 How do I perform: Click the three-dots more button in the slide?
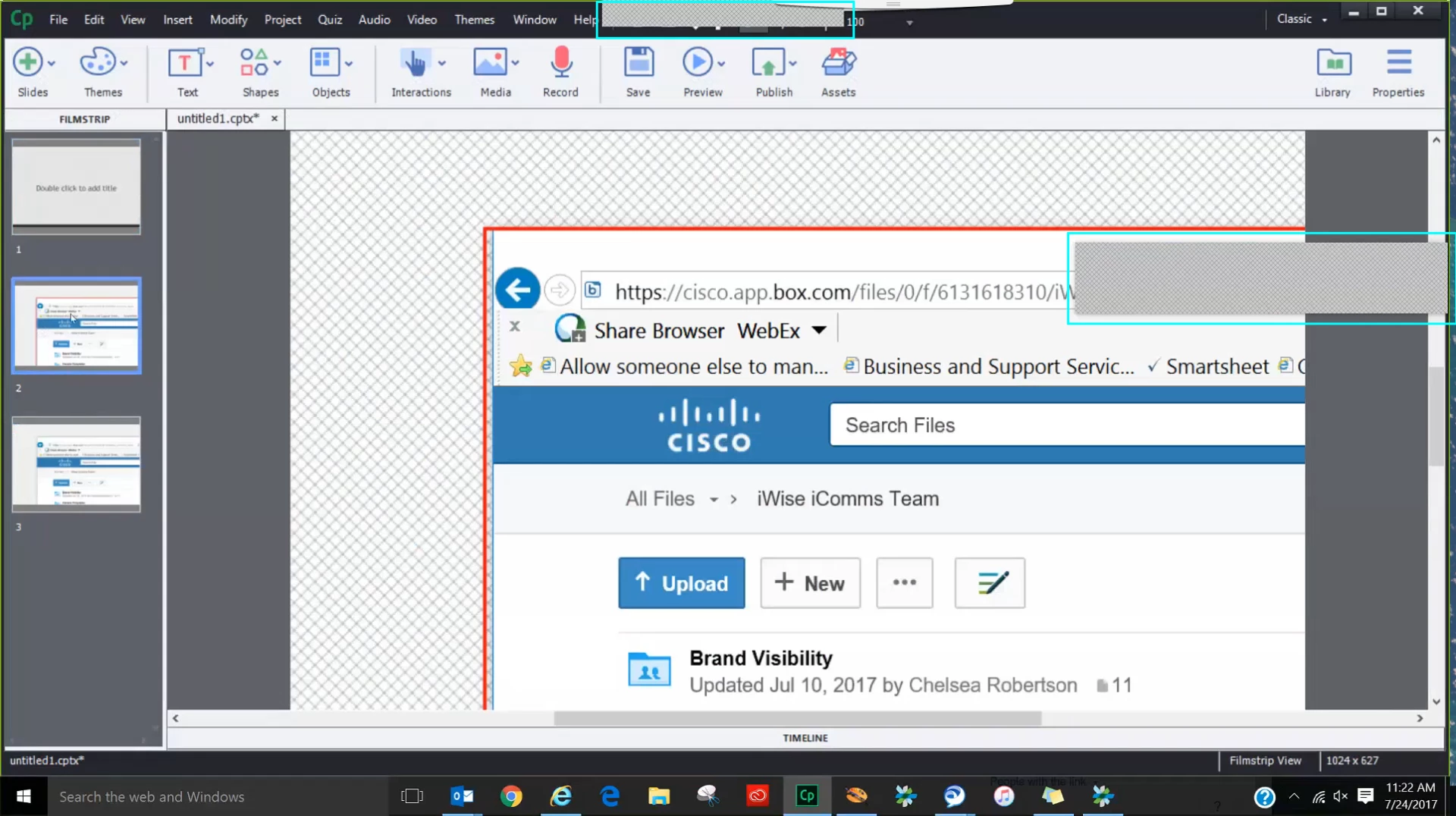click(905, 582)
